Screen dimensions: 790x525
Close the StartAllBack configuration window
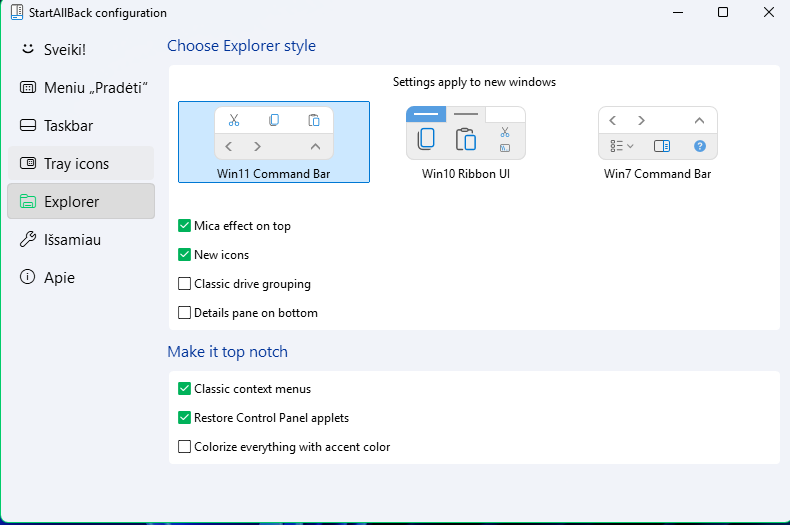tap(768, 12)
